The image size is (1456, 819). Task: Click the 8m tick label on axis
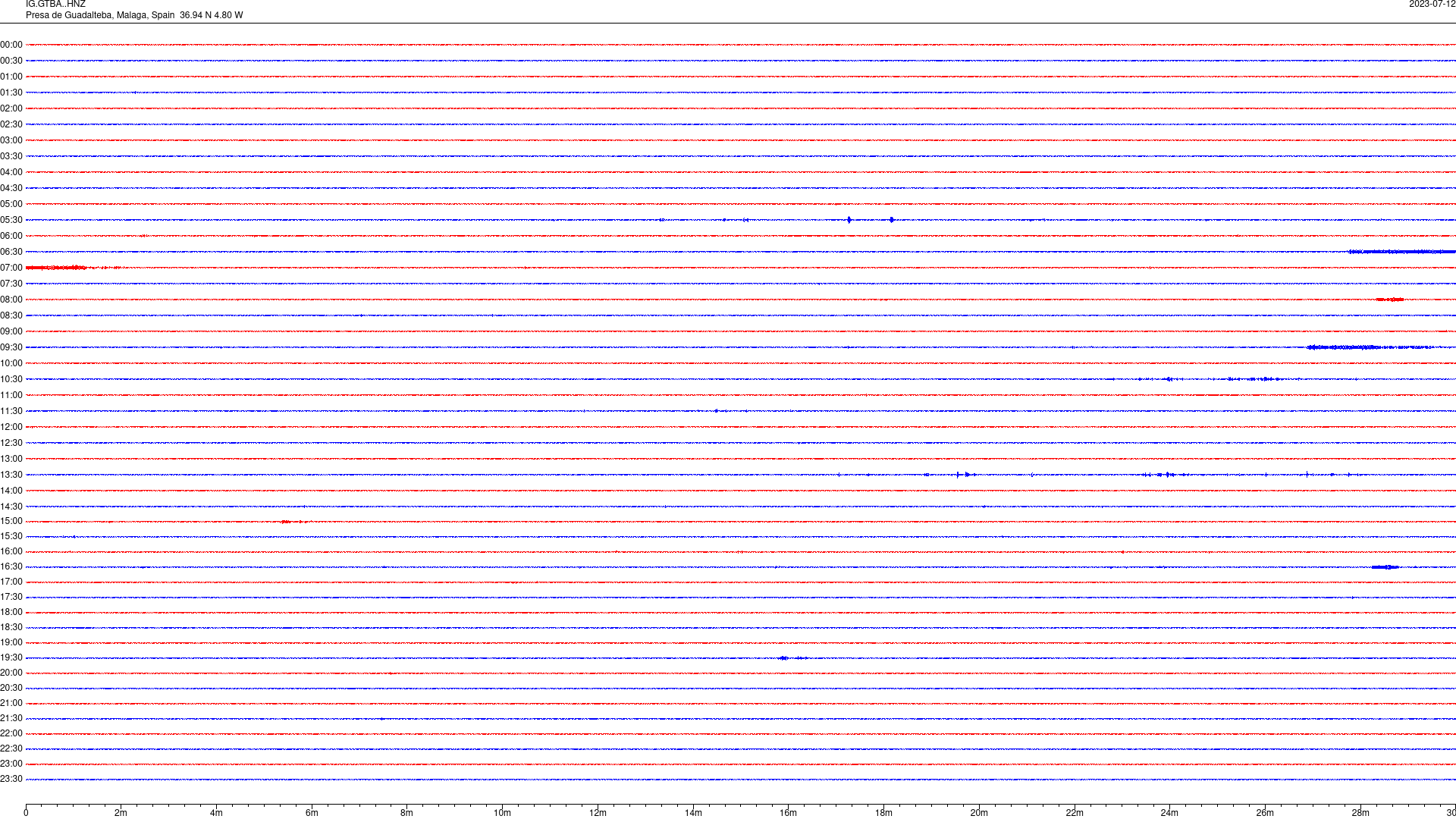click(406, 813)
